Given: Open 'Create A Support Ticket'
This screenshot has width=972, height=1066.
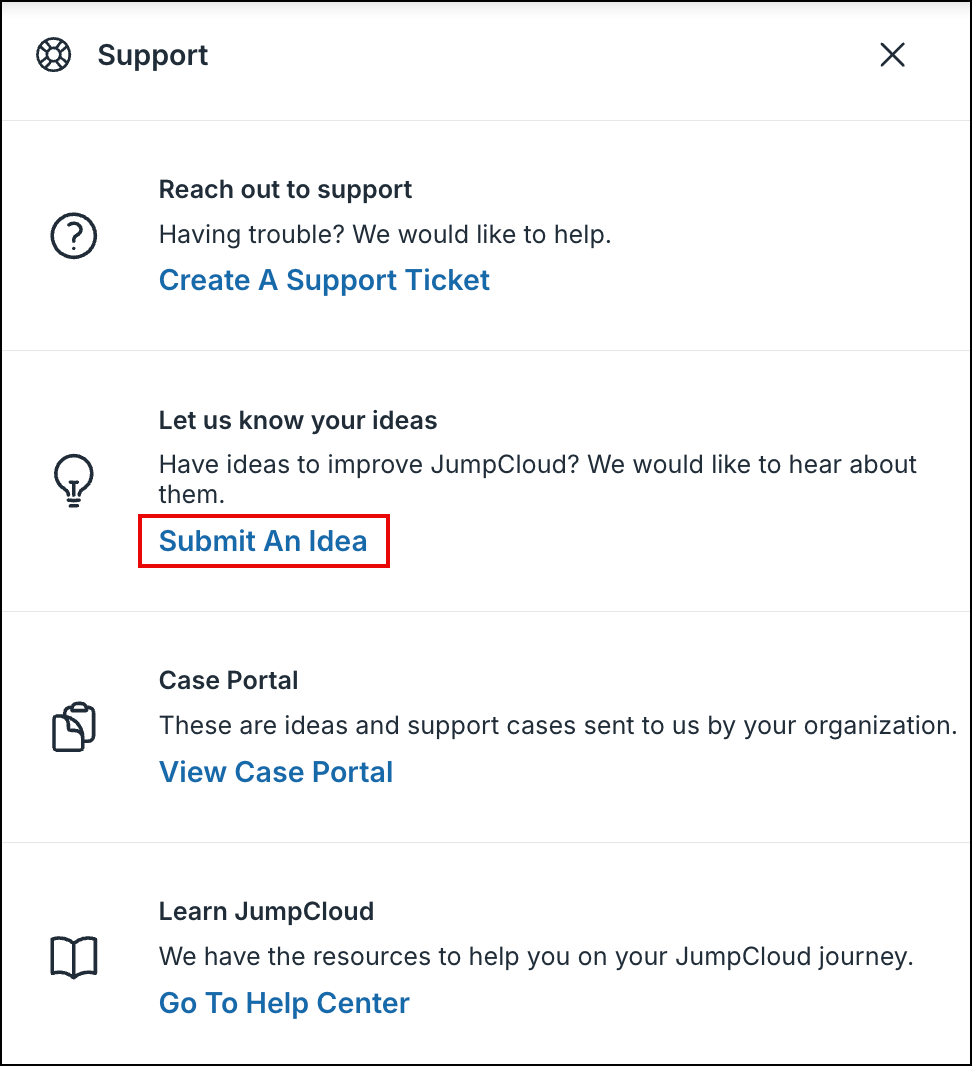Looking at the screenshot, I should tap(324, 280).
